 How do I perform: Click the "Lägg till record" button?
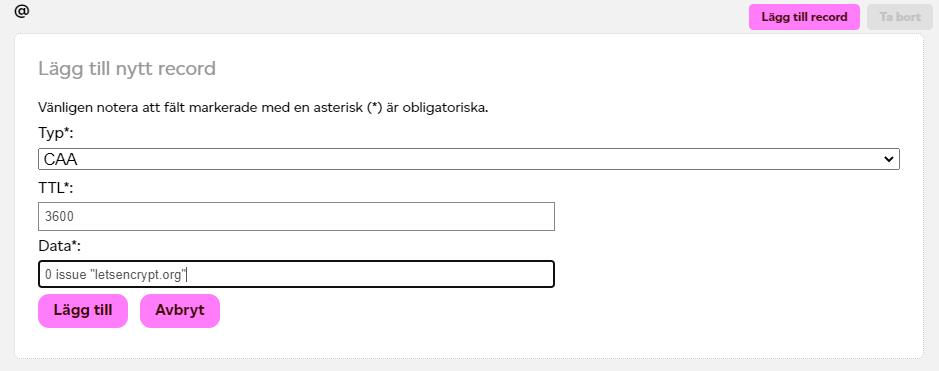click(804, 17)
